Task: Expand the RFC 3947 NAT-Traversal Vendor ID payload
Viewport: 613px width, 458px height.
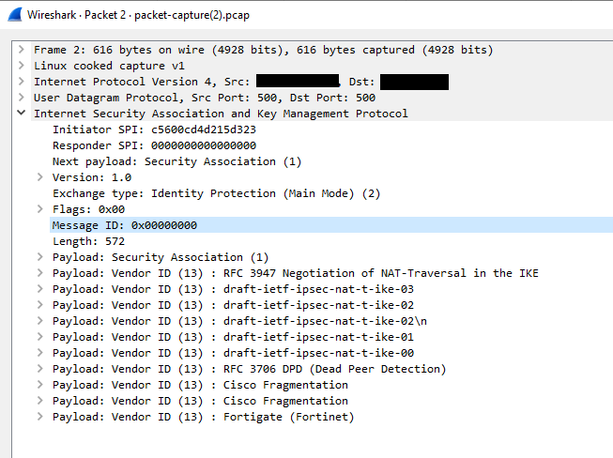Action: (40, 273)
